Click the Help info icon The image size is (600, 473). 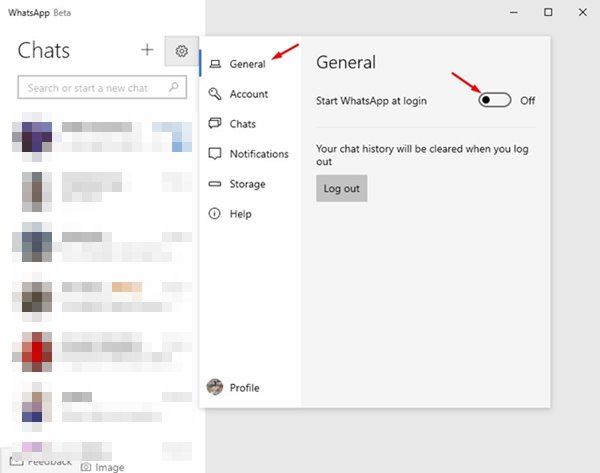pyautogui.click(x=214, y=214)
